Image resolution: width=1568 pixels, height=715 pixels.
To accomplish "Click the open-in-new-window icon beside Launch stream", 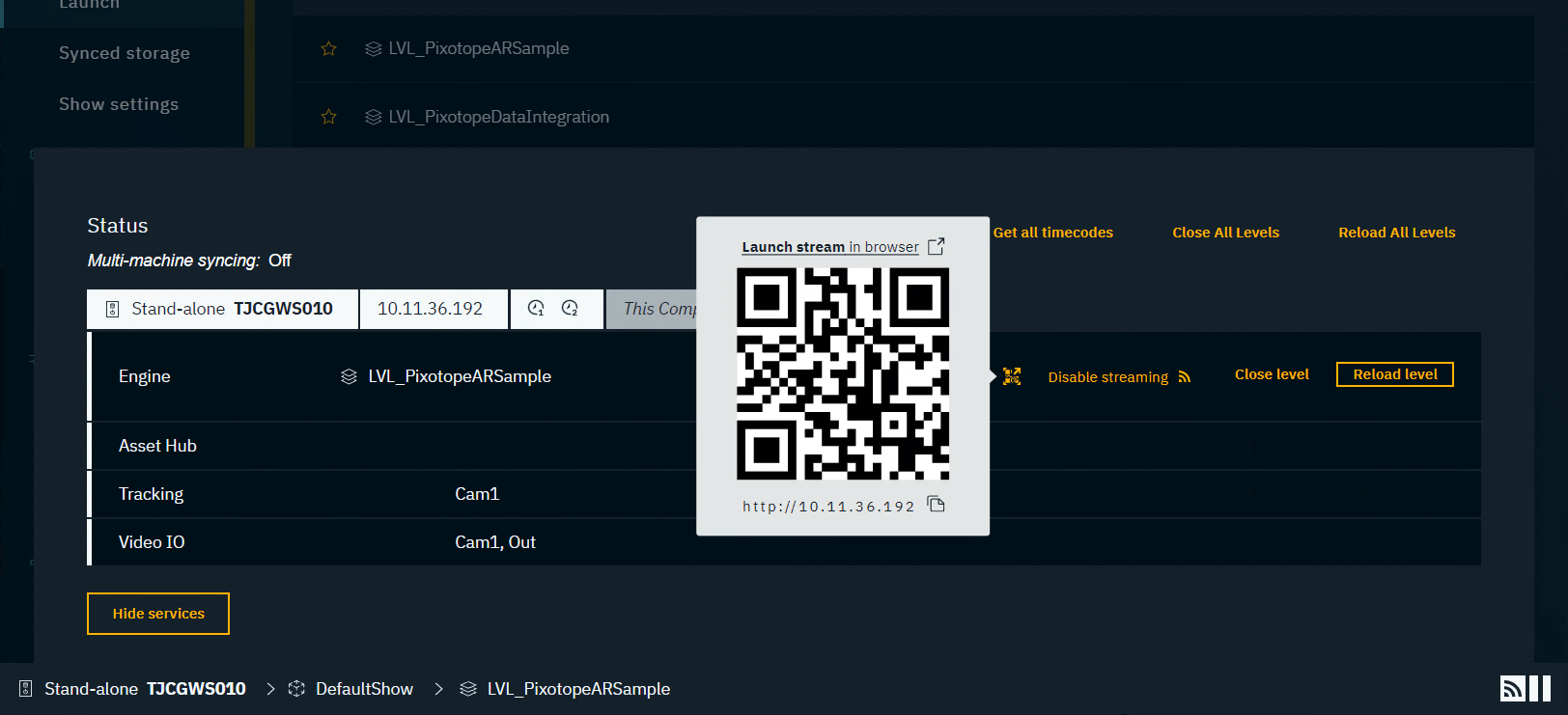I will [936, 247].
